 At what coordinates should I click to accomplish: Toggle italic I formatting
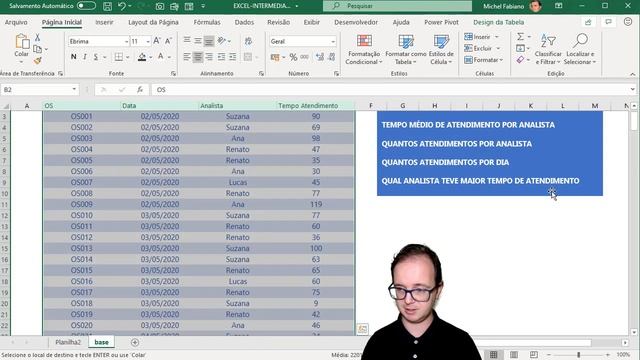coord(84,57)
